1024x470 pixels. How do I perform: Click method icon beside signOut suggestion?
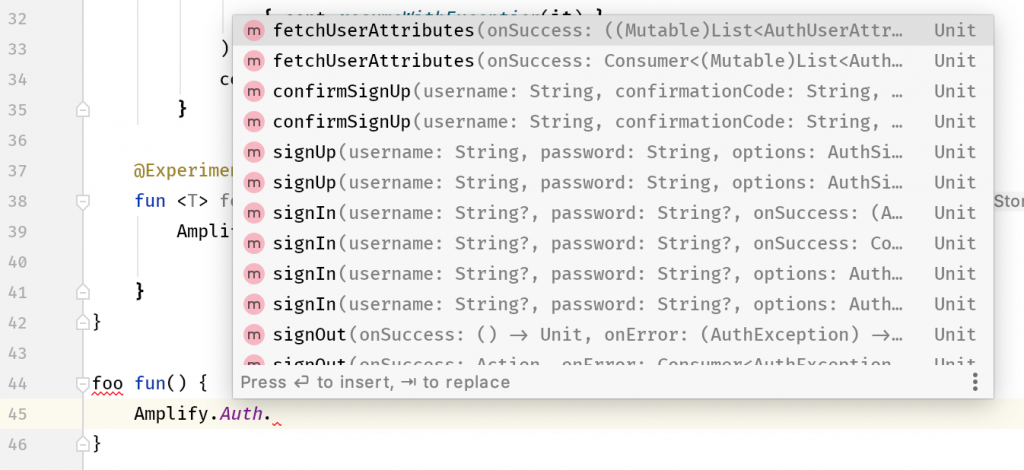(253, 335)
